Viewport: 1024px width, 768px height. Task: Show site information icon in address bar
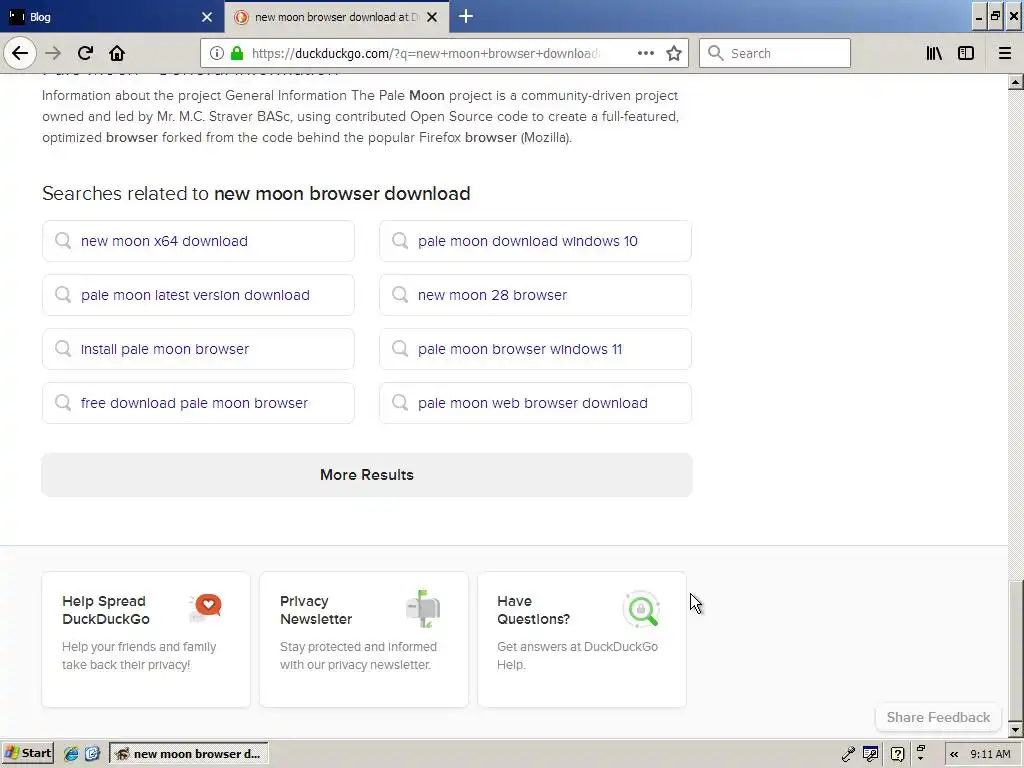click(x=217, y=53)
